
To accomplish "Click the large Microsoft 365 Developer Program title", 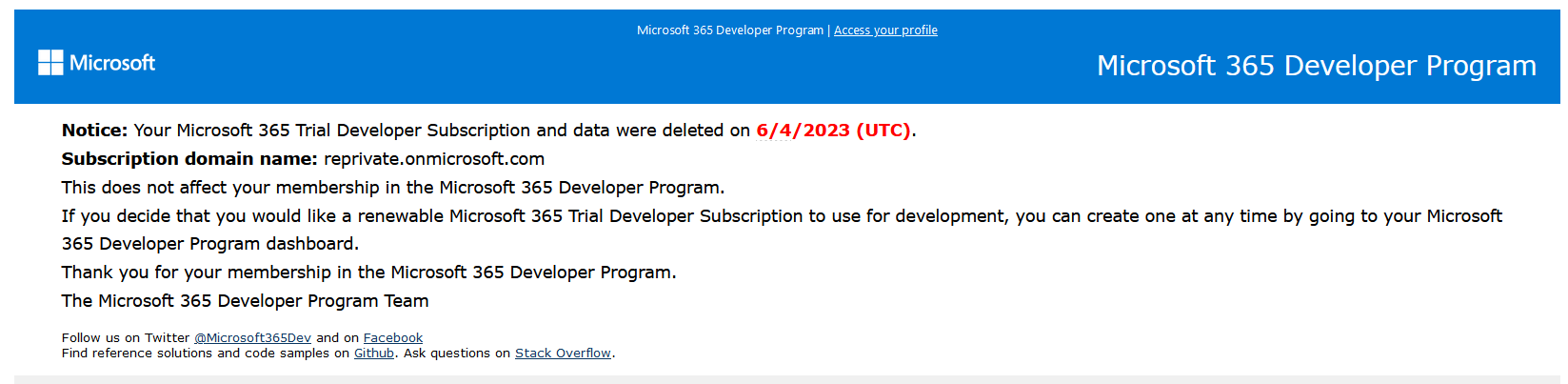I will pyautogui.click(x=1317, y=66).
